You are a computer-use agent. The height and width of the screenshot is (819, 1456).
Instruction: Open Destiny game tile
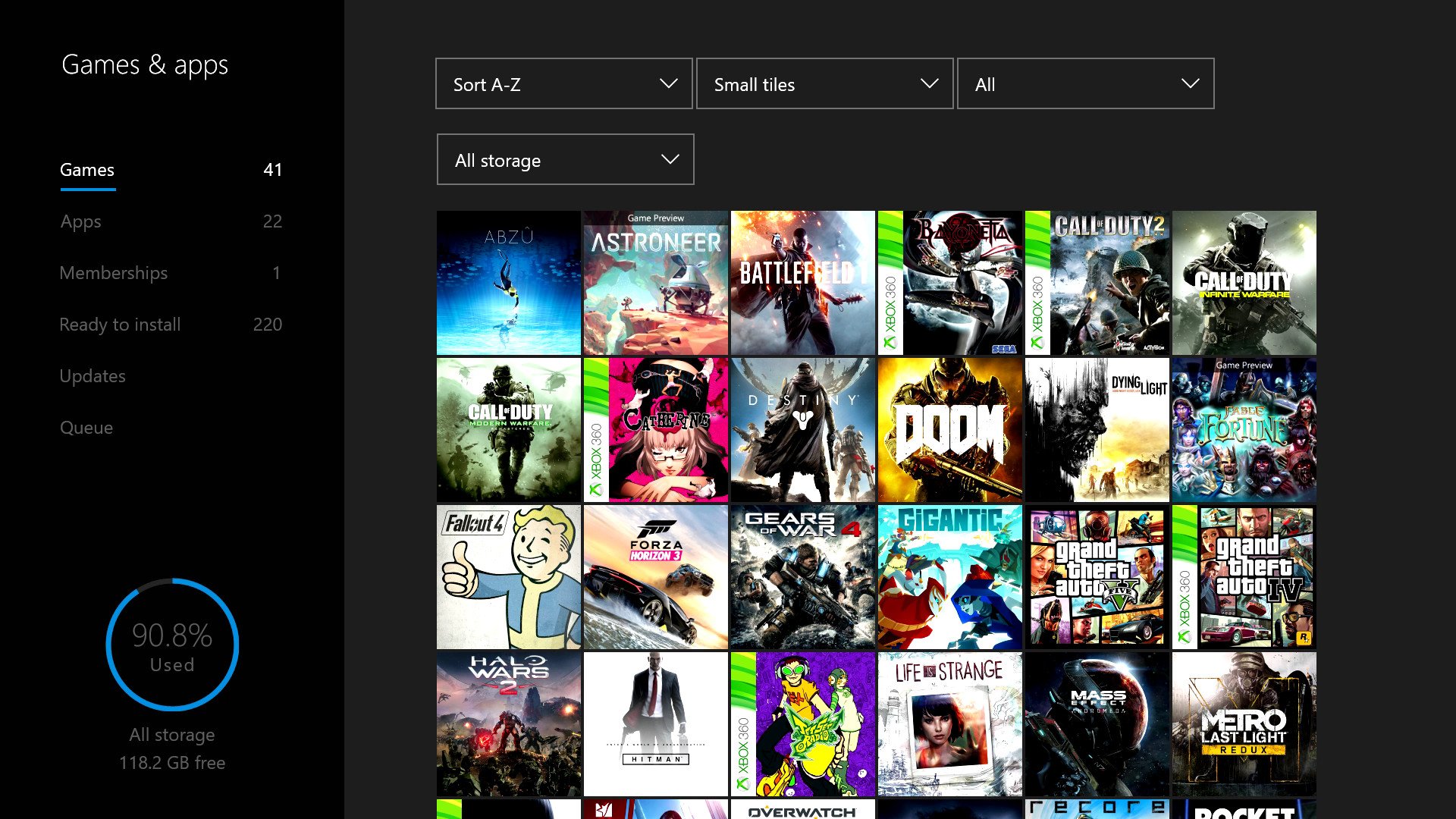tap(802, 430)
